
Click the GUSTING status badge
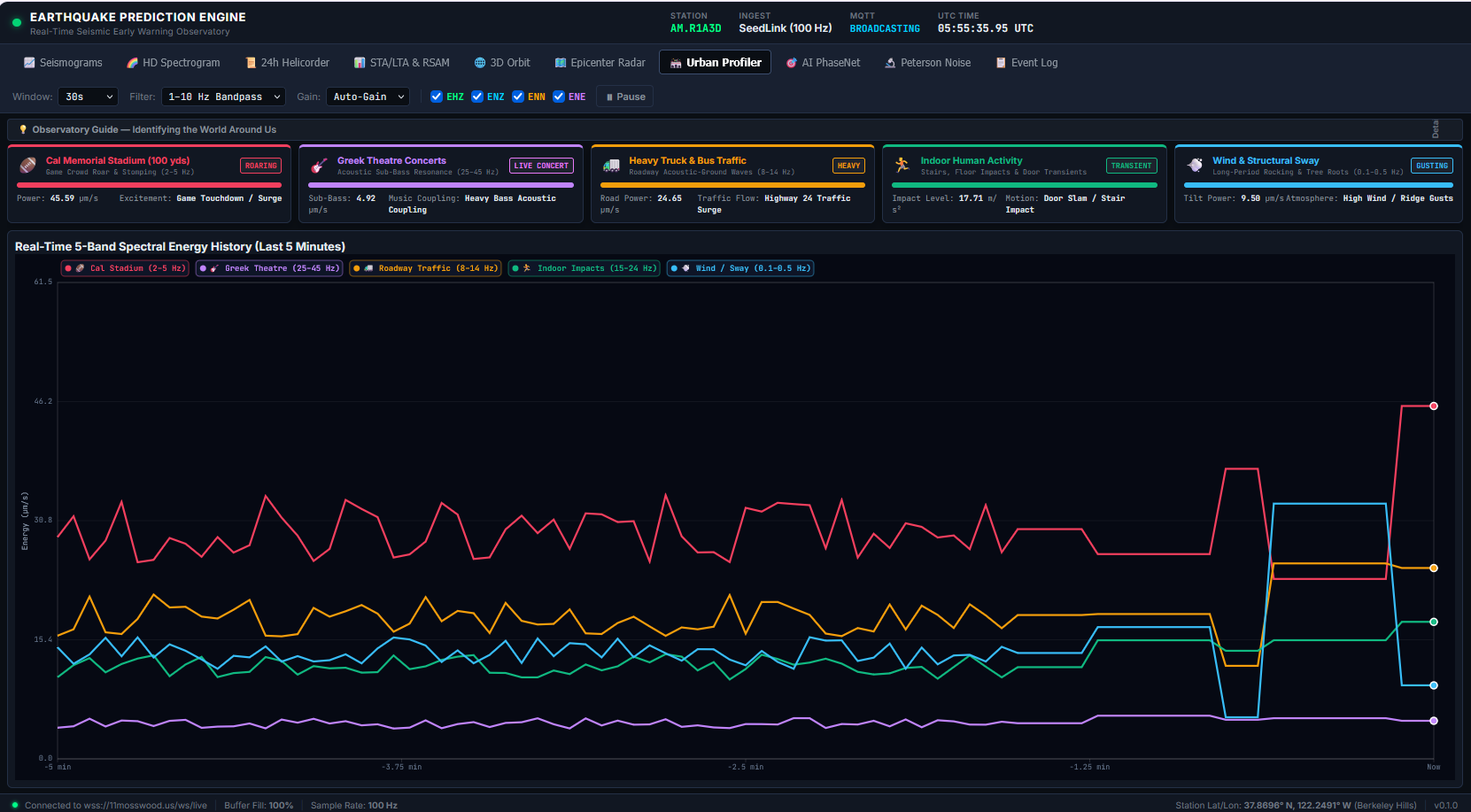1432,166
